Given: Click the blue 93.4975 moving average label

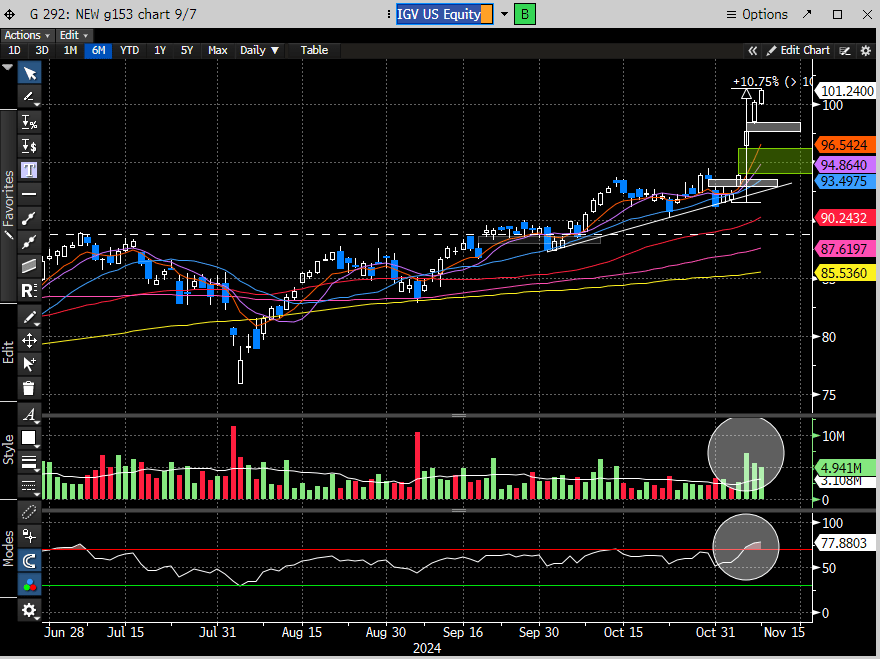Looking at the screenshot, I should [844, 181].
